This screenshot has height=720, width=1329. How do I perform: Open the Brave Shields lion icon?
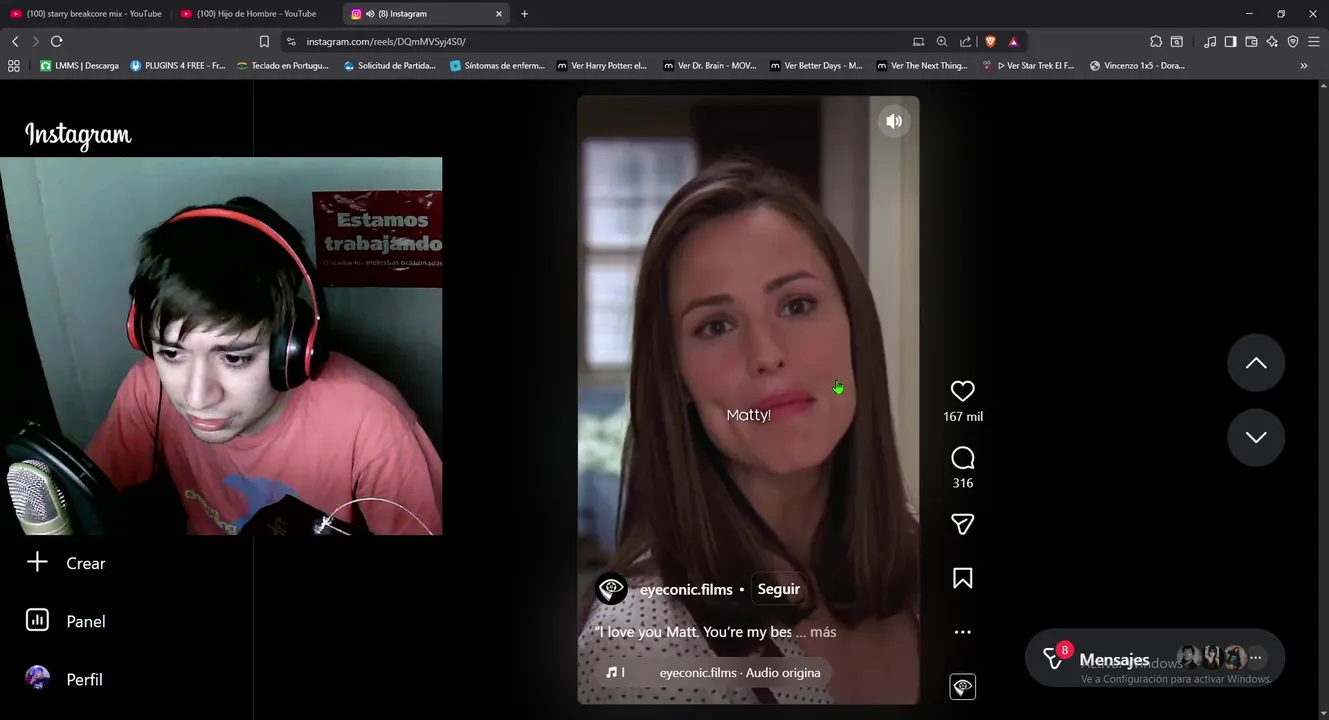(x=990, y=41)
